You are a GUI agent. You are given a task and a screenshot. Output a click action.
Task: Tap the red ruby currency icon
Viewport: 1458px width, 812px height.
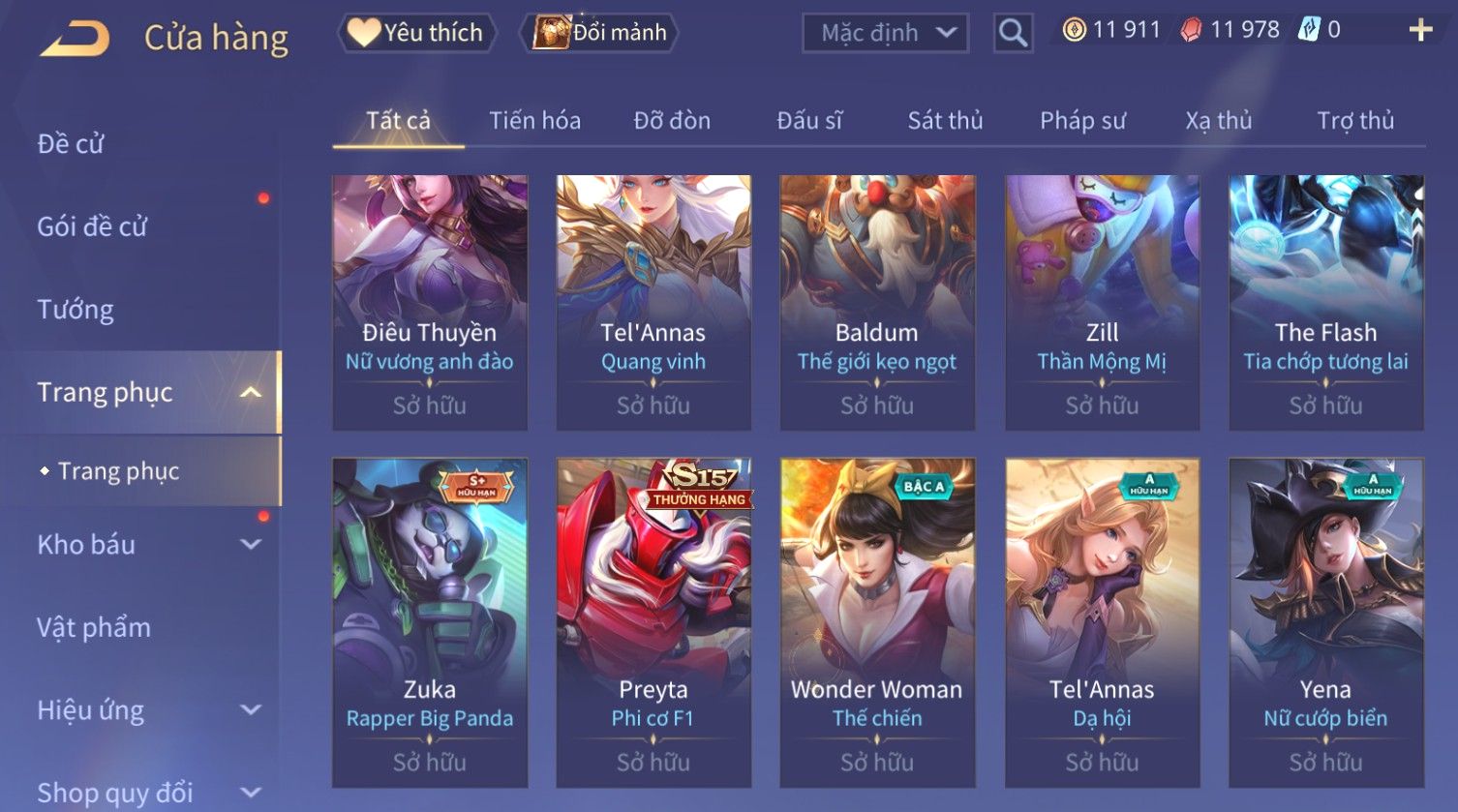click(1192, 30)
